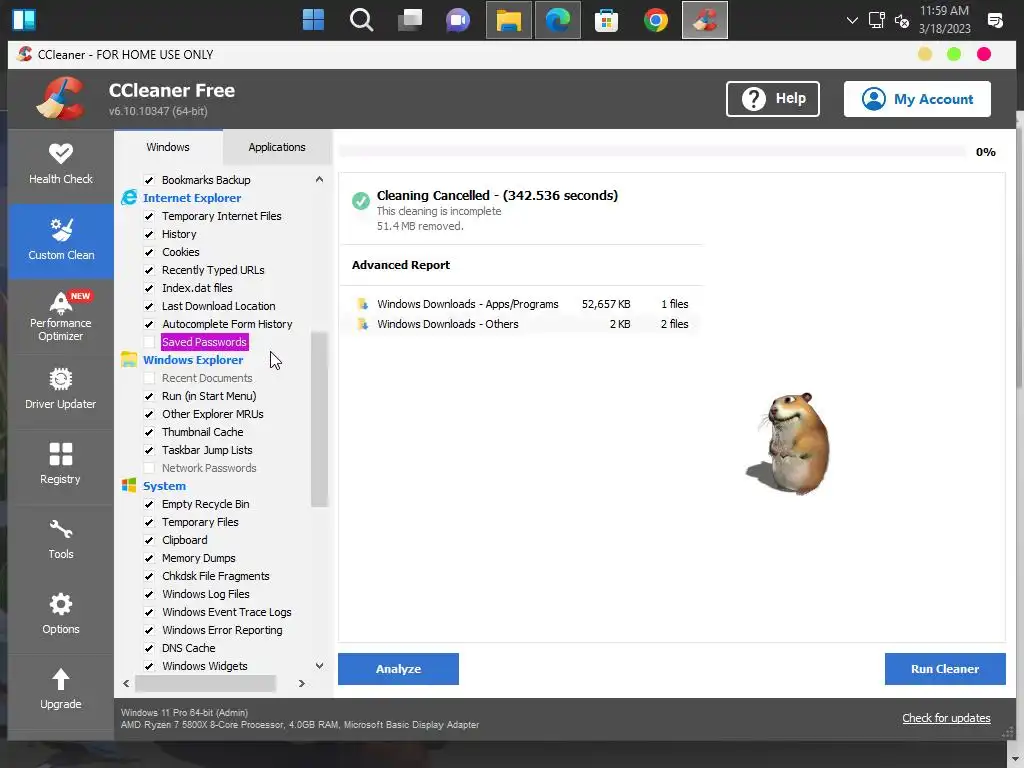Uncheck Thumbnail Cache

coord(149,432)
